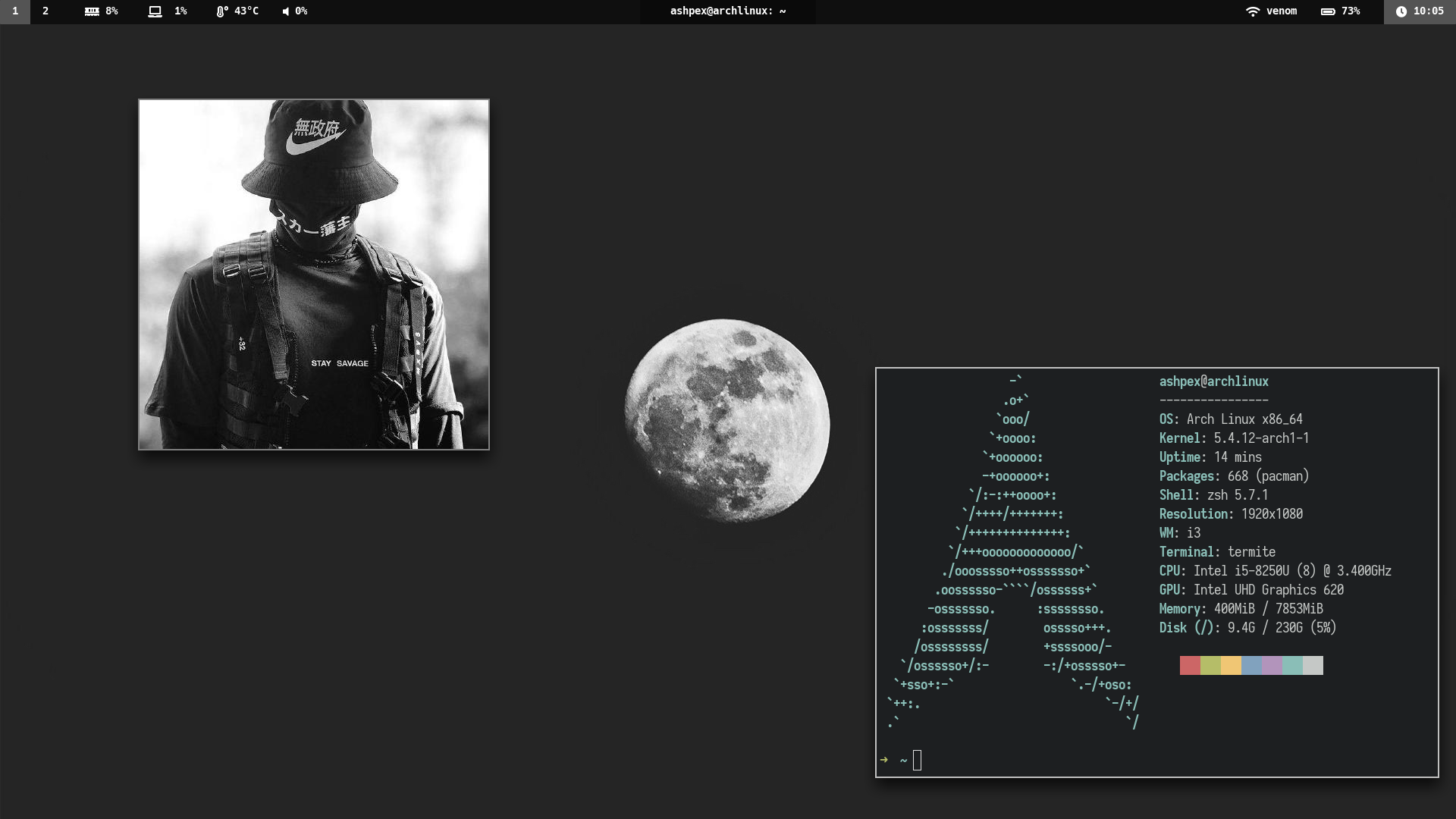Viewport: 1456px width, 819px height.
Task: Expand calendar by clicking 10:05 time module
Action: click(x=1429, y=11)
